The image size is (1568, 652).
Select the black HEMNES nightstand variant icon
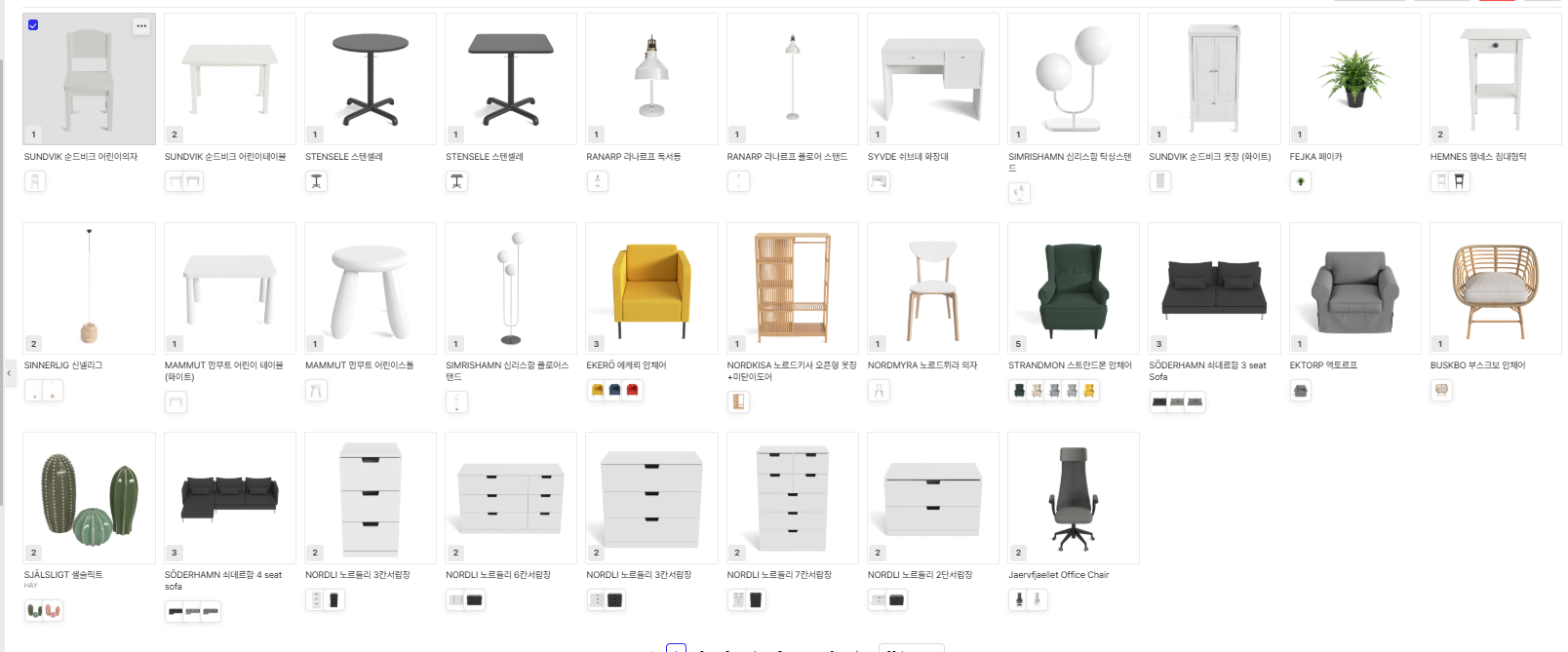(1459, 181)
